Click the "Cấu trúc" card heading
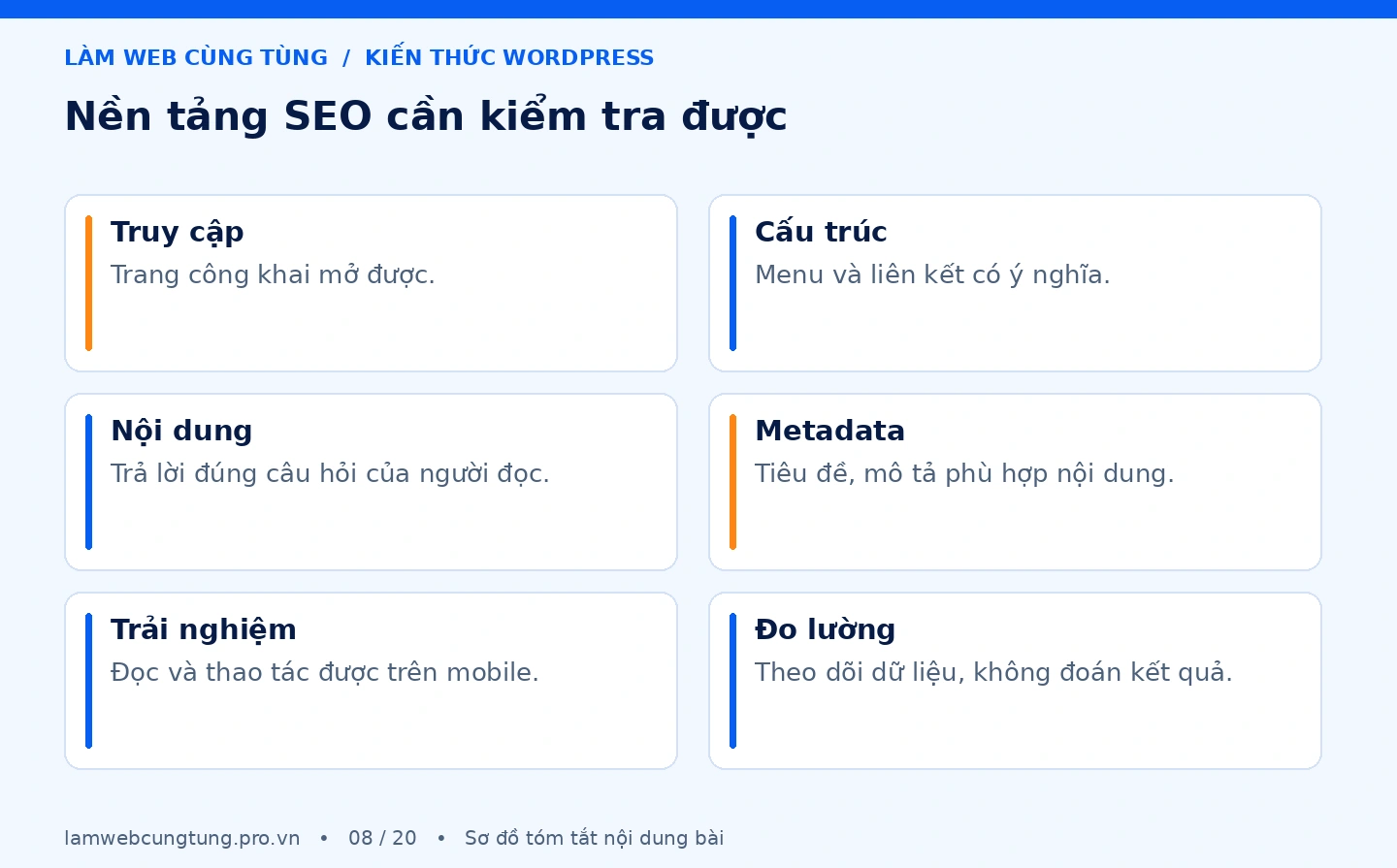Screen dimensions: 1397x868 point(821,232)
